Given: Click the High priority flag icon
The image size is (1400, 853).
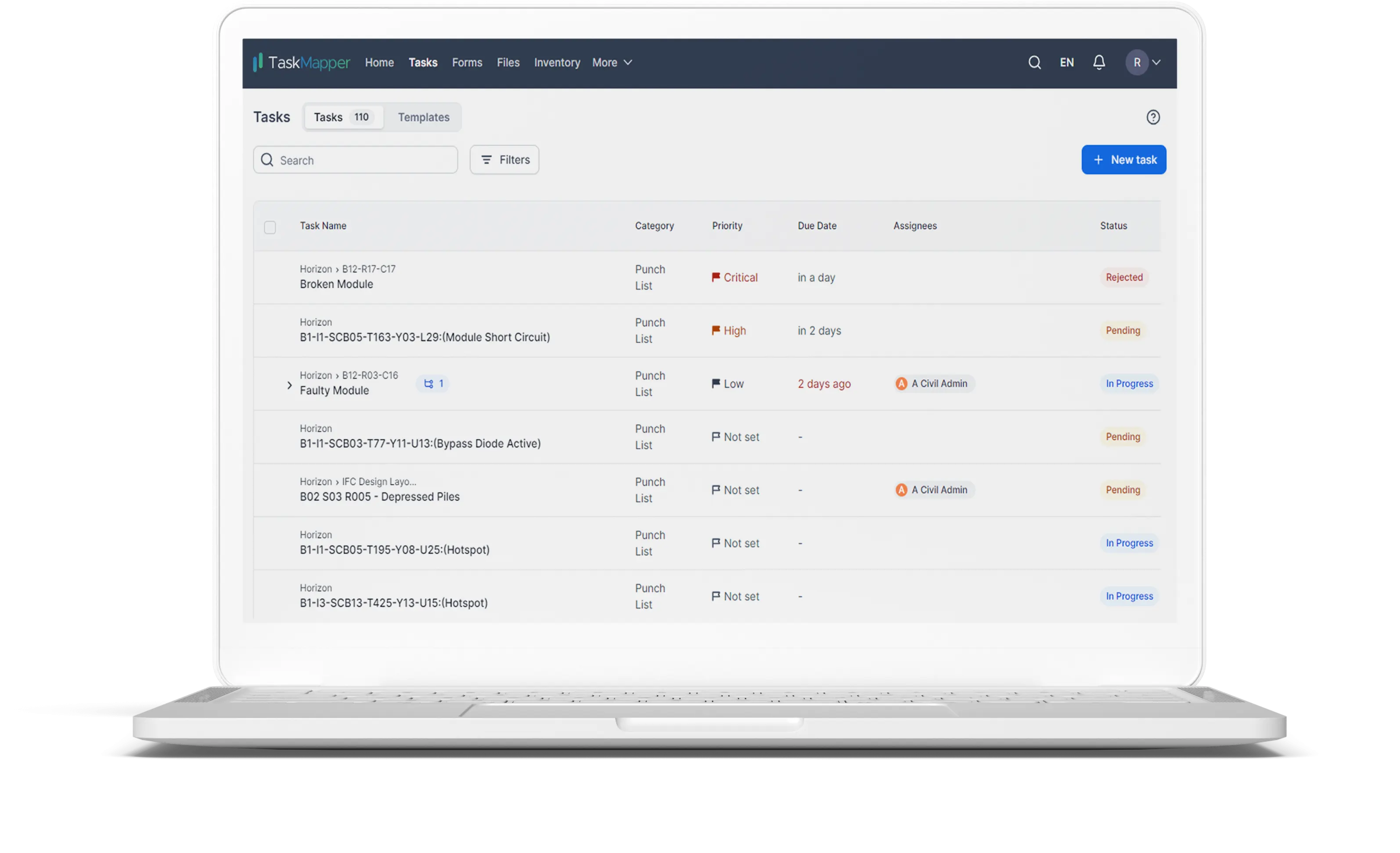Looking at the screenshot, I should (x=716, y=330).
